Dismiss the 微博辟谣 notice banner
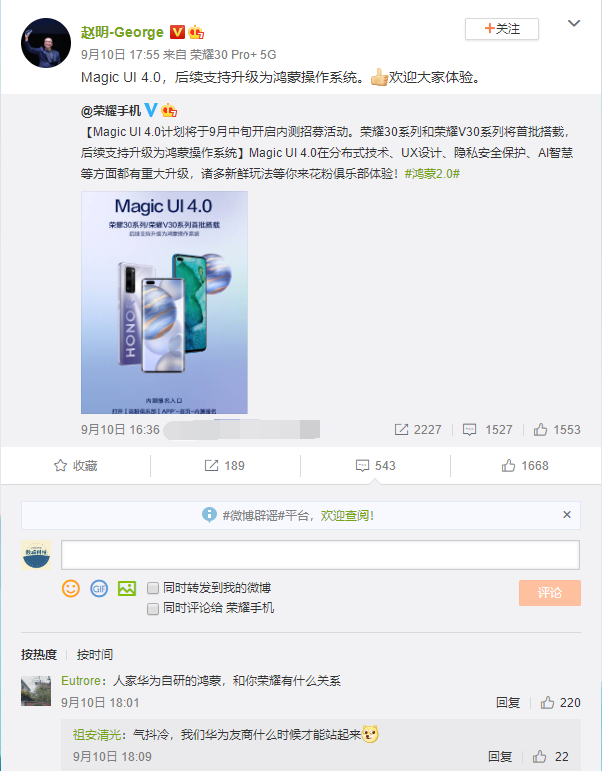 click(567, 515)
